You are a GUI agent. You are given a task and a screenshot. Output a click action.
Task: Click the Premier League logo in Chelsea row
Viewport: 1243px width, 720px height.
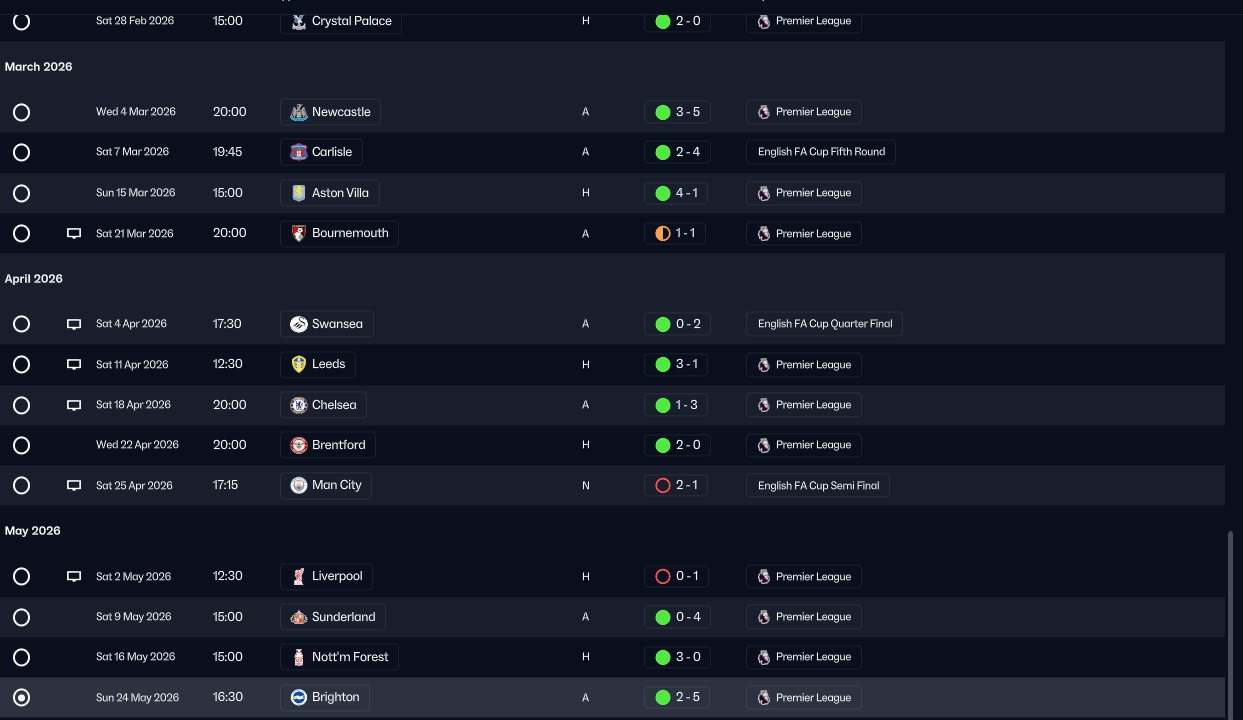764,405
